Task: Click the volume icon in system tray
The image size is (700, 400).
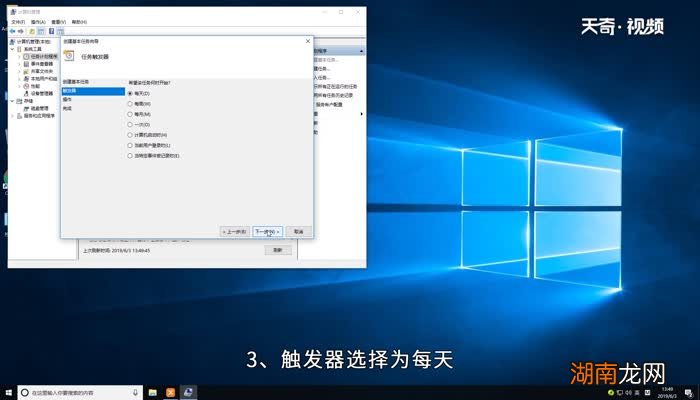Action: tap(629, 392)
